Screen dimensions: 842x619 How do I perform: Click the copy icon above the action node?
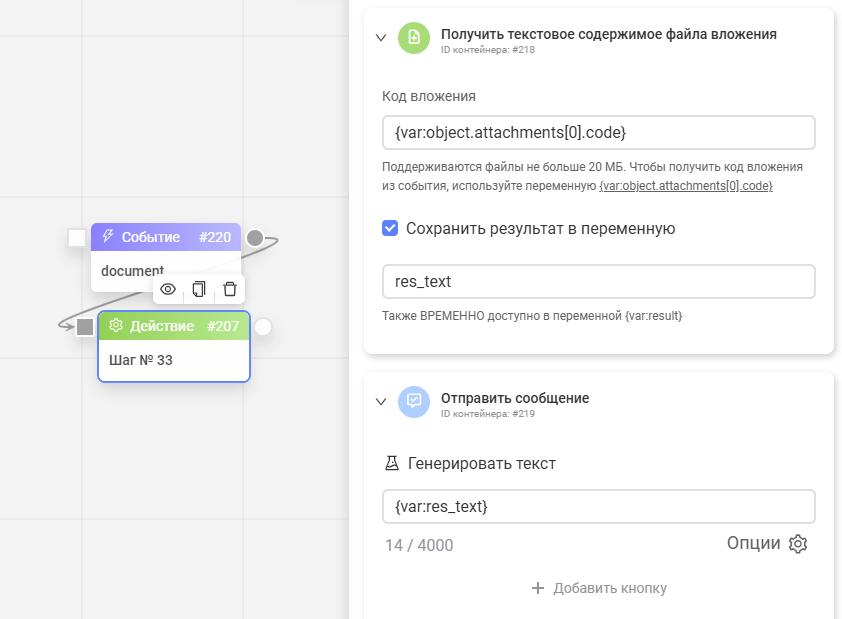click(199, 289)
